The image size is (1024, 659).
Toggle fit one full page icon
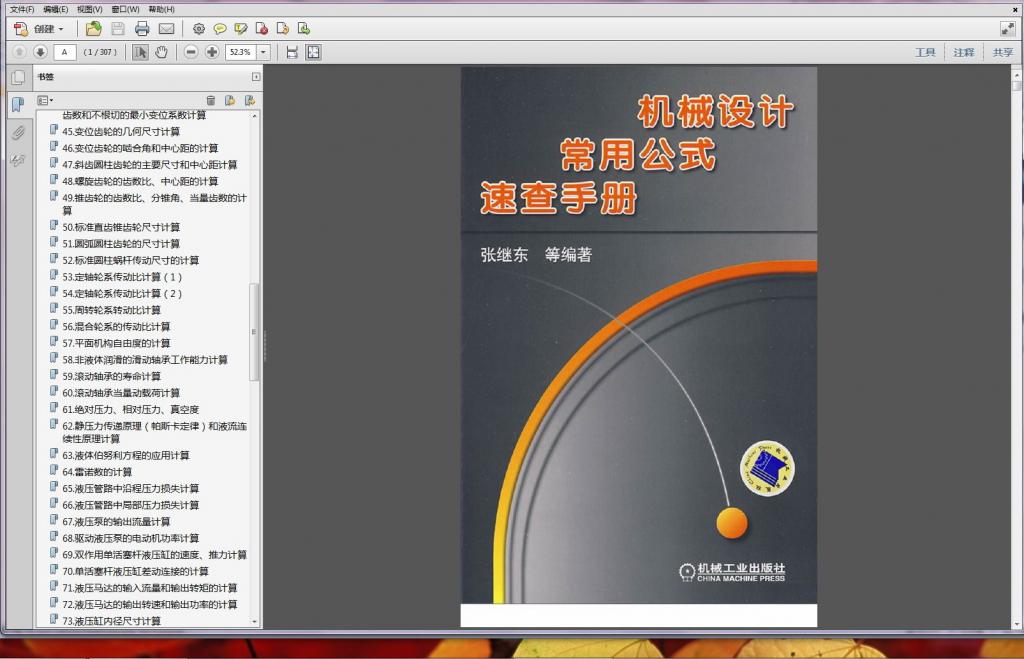pos(313,52)
